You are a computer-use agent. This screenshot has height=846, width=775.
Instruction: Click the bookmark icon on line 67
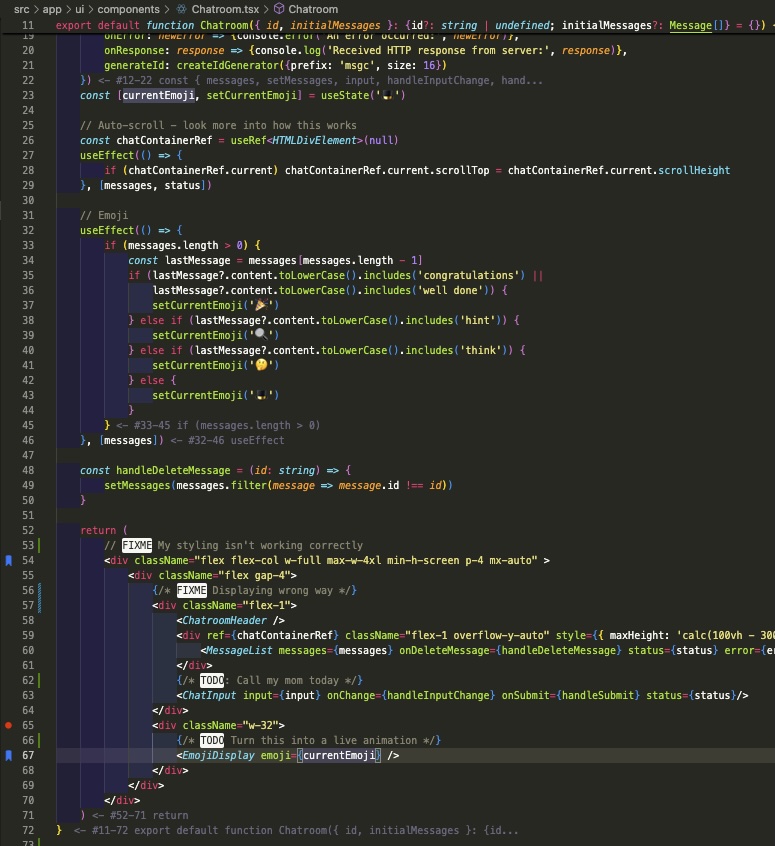[9, 755]
